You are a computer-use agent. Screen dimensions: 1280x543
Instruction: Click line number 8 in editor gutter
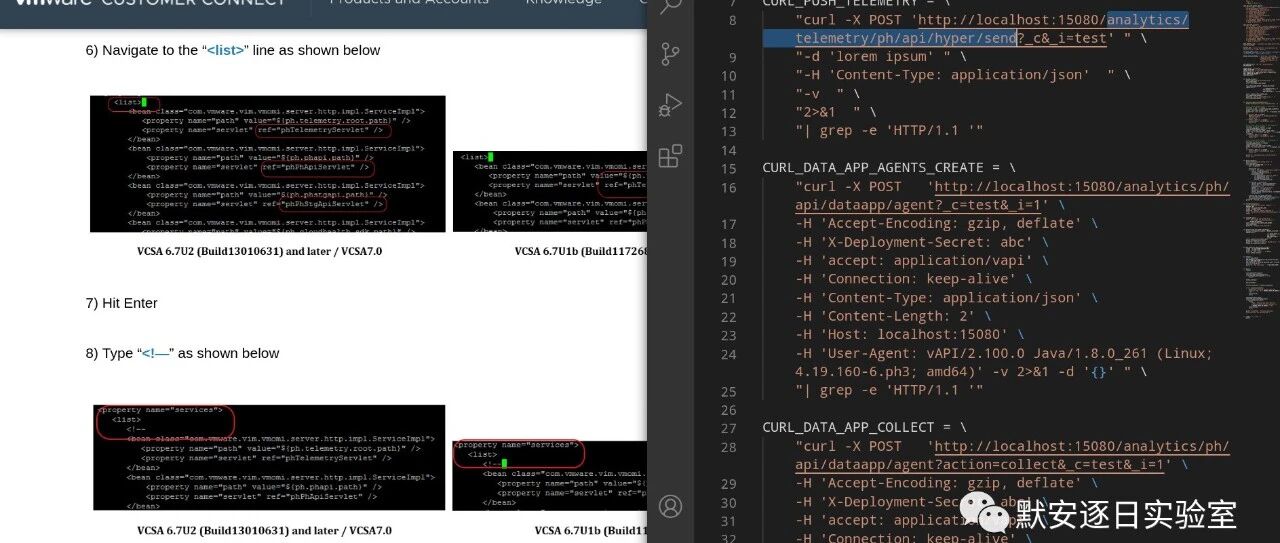732,20
